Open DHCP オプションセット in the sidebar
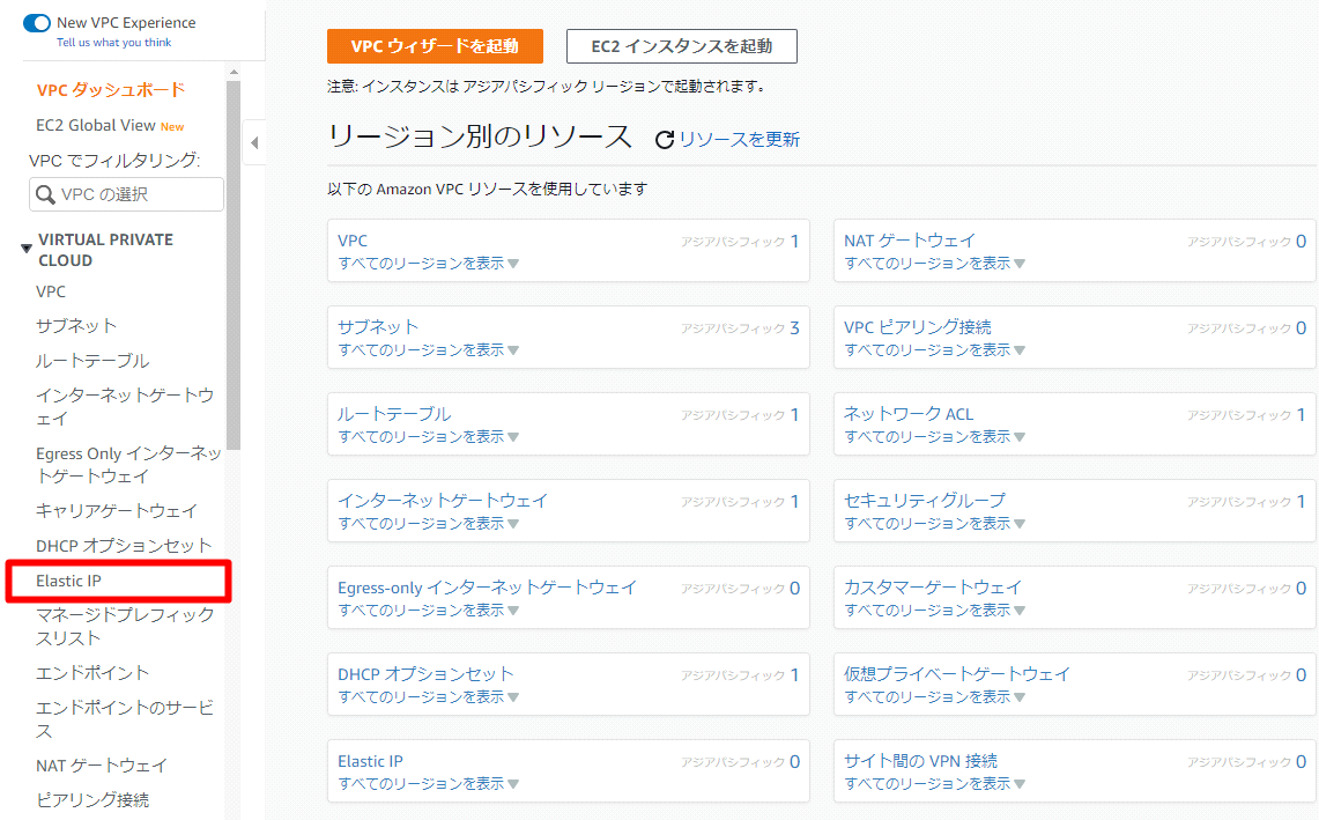 (124, 546)
